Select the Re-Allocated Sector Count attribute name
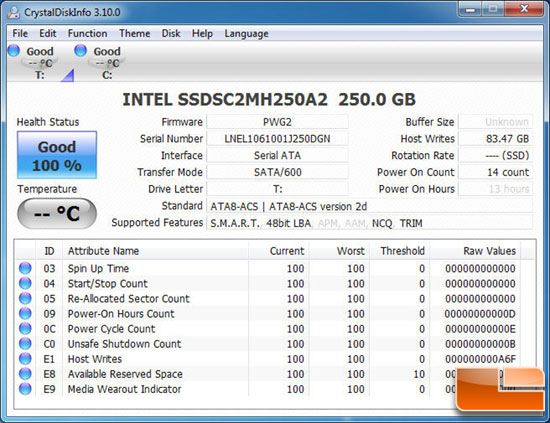 [x=128, y=299]
